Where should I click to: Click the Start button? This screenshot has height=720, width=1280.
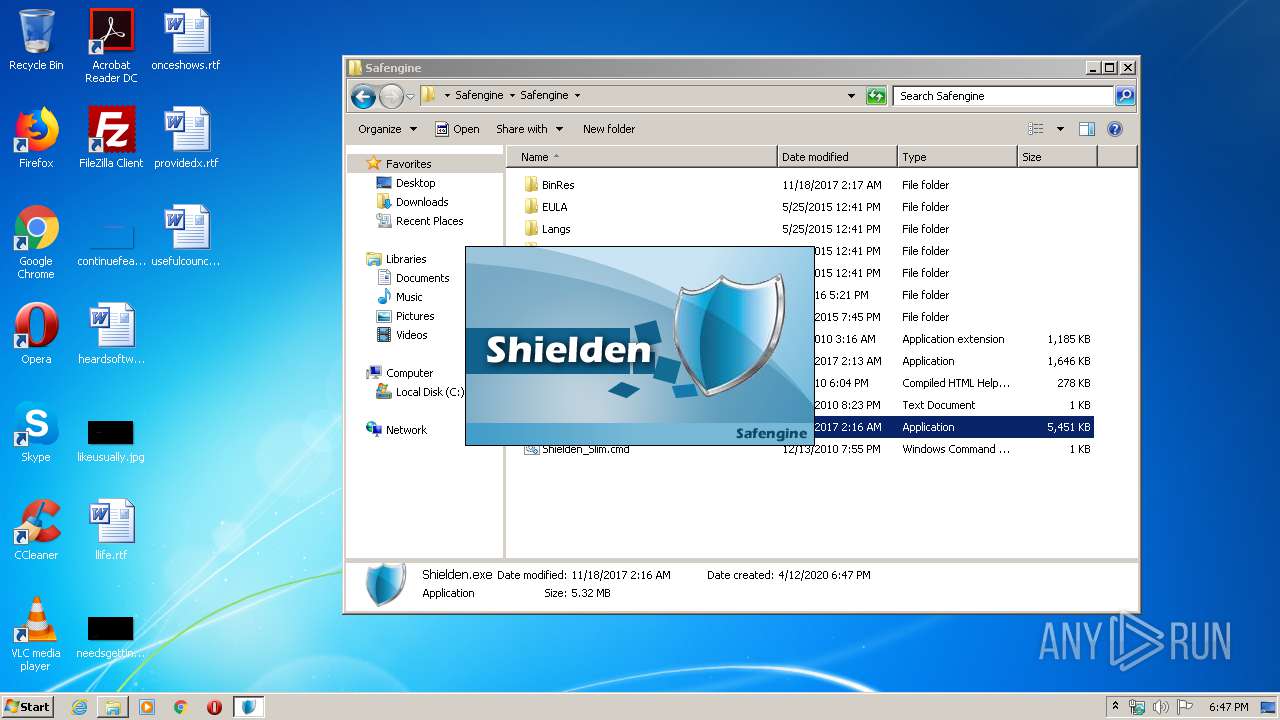coord(28,707)
